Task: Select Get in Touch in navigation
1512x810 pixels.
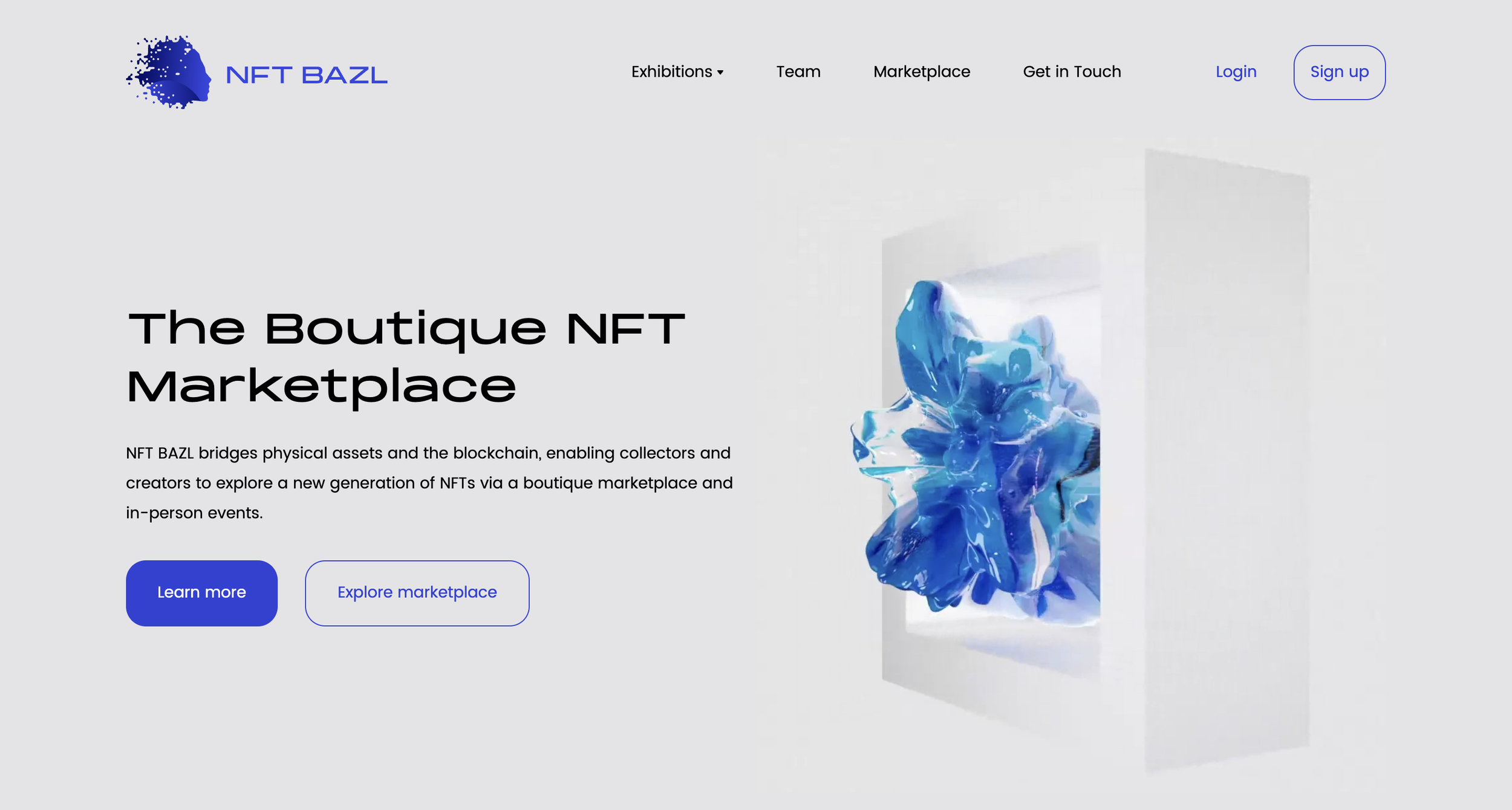Action: [1072, 72]
